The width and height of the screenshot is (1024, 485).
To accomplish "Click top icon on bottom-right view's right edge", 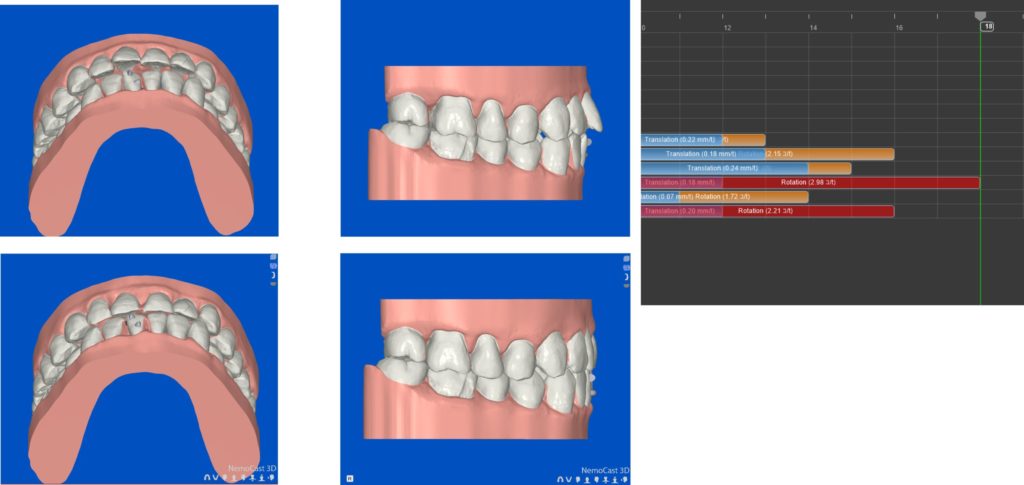I will click(626, 258).
